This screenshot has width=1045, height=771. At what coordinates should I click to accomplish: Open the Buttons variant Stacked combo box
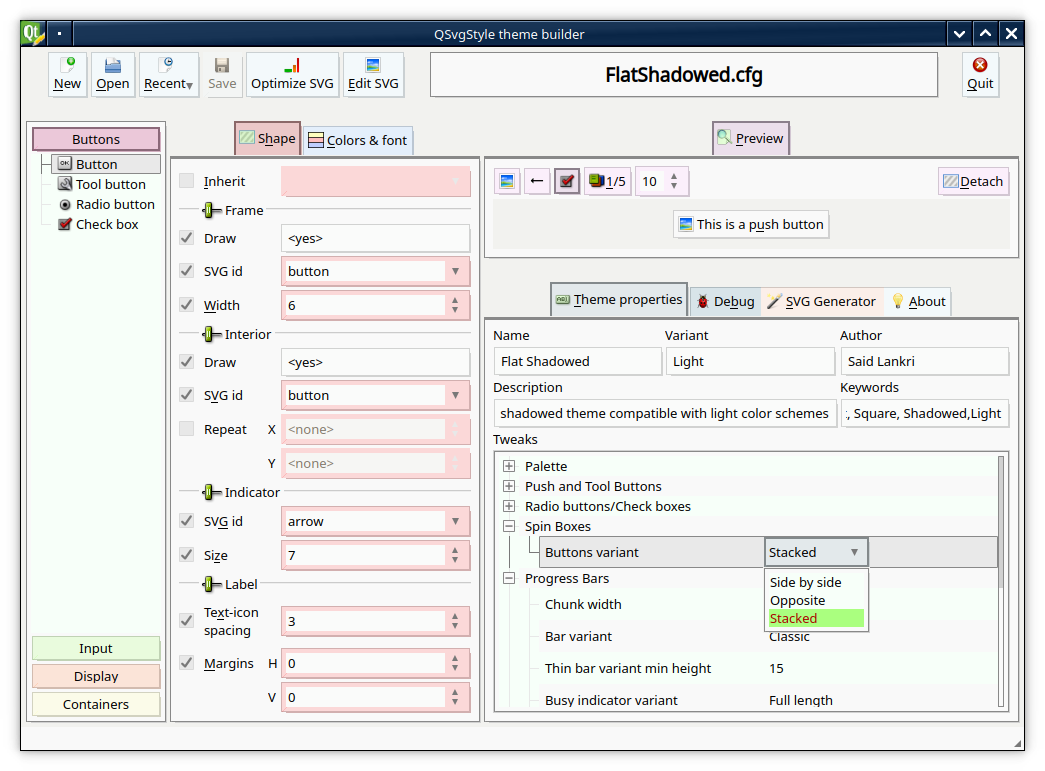point(816,552)
